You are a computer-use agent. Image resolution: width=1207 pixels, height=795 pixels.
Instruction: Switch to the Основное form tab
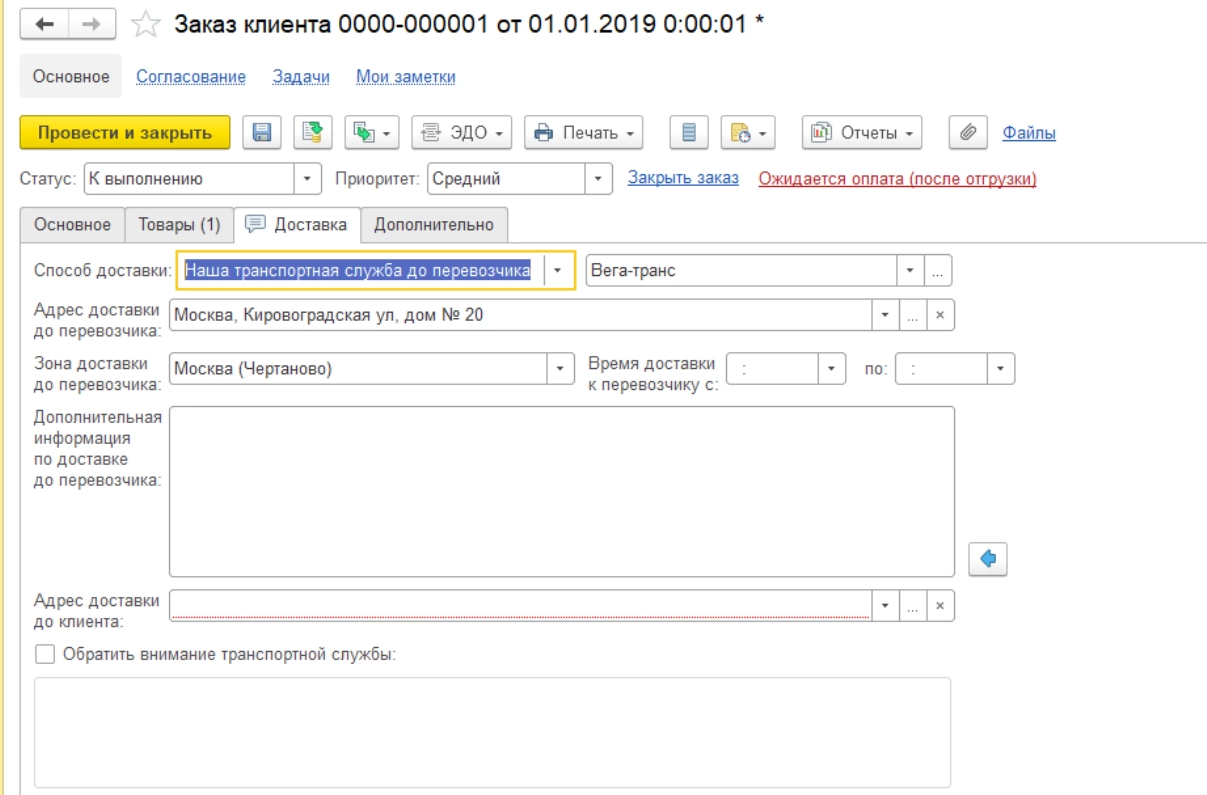click(x=72, y=225)
